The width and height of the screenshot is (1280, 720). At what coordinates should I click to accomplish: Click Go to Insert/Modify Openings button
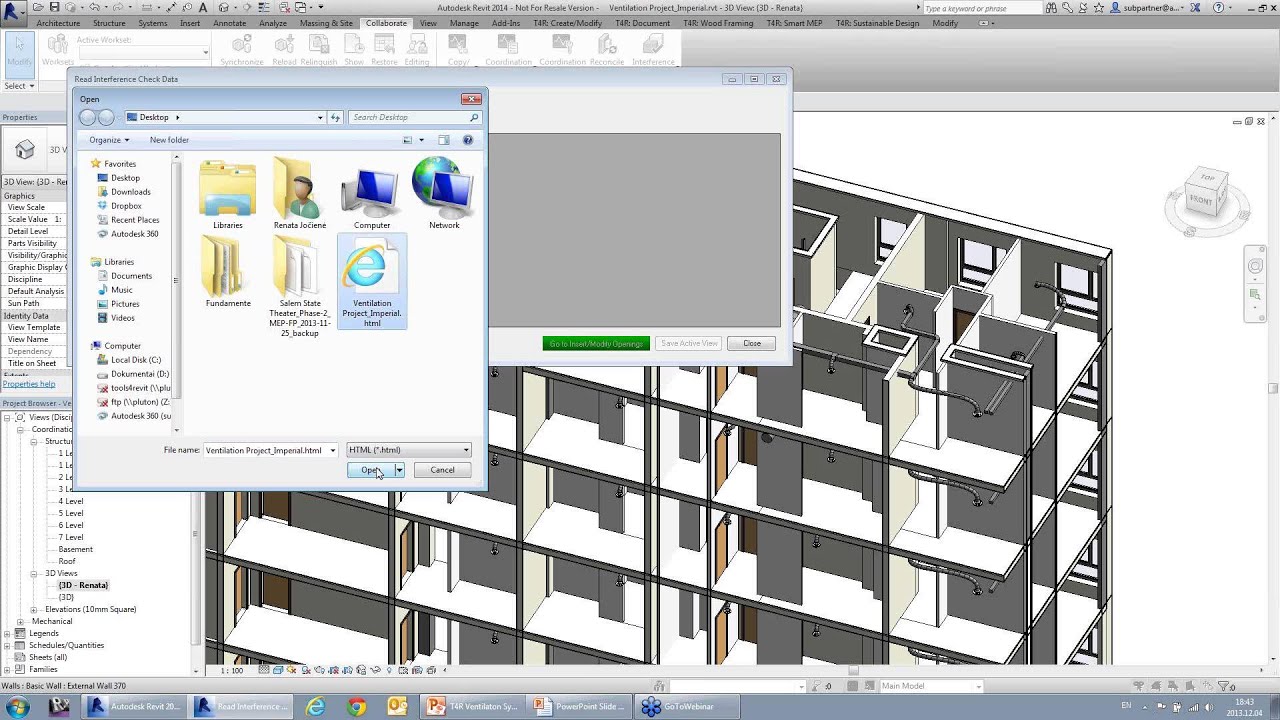(x=596, y=343)
